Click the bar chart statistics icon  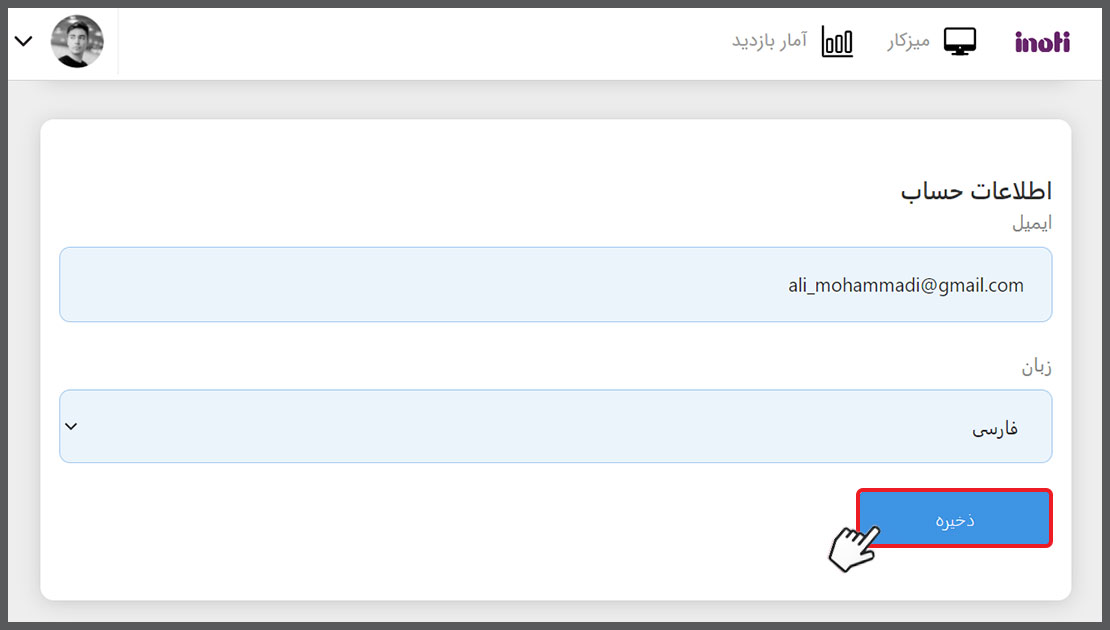coord(837,42)
